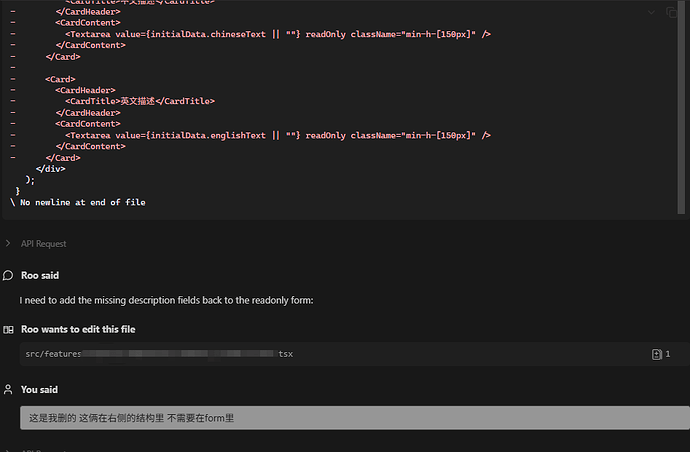Click the 'You said' heading
This screenshot has height=452, width=690.
click(x=39, y=390)
